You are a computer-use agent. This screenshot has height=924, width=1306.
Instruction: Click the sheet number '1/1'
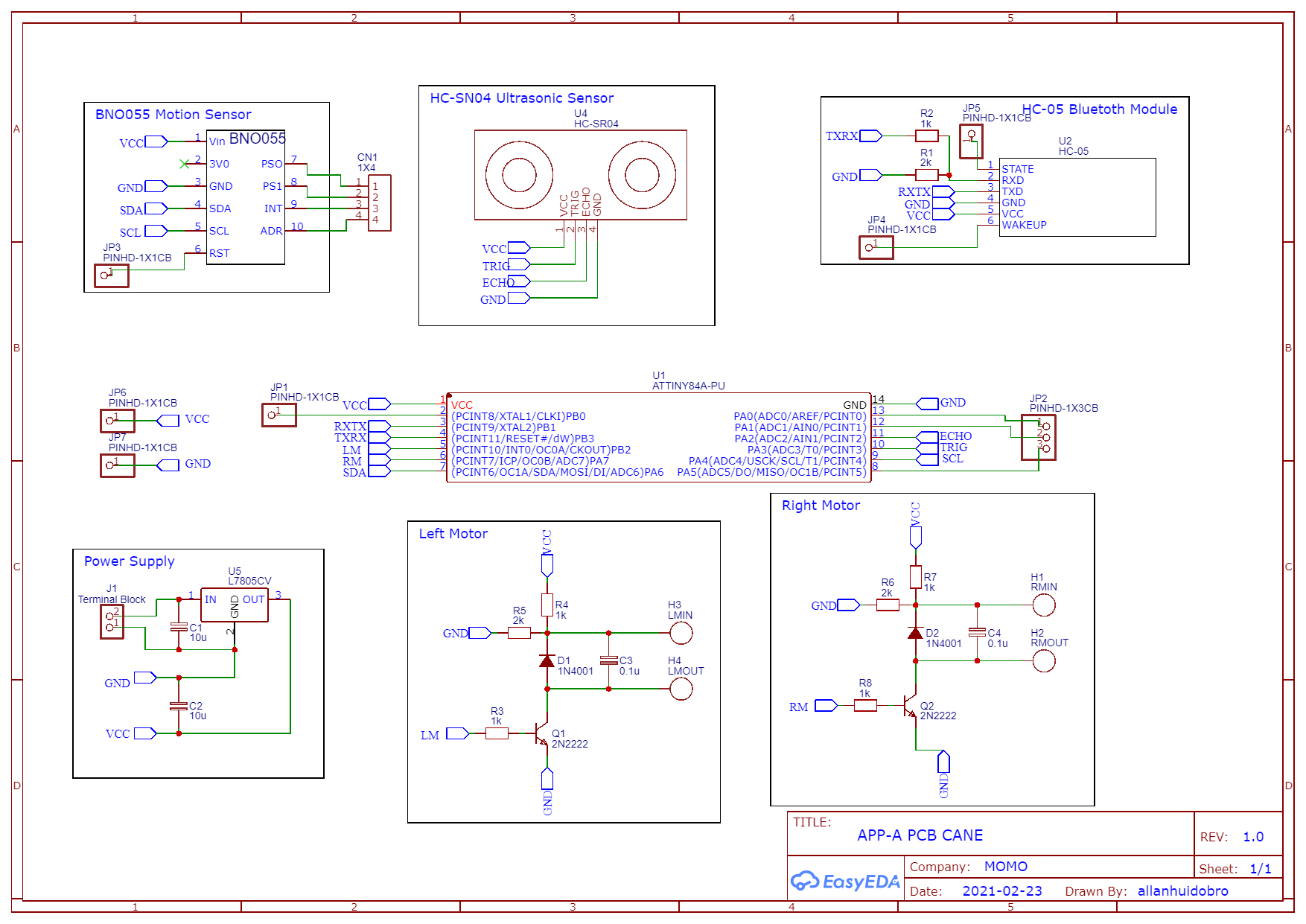click(1261, 869)
